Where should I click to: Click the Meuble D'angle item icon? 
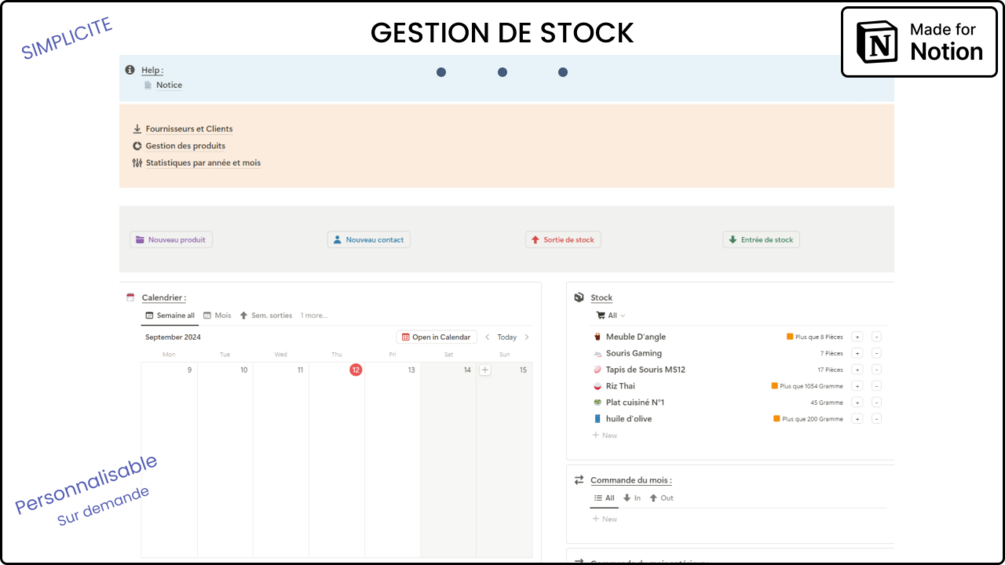pyautogui.click(x=597, y=336)
